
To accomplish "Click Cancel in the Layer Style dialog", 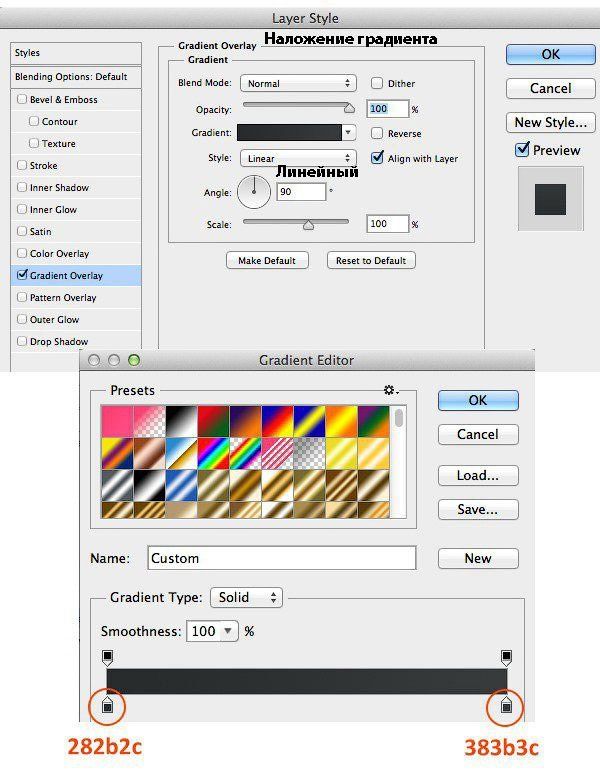I will 550,88.
